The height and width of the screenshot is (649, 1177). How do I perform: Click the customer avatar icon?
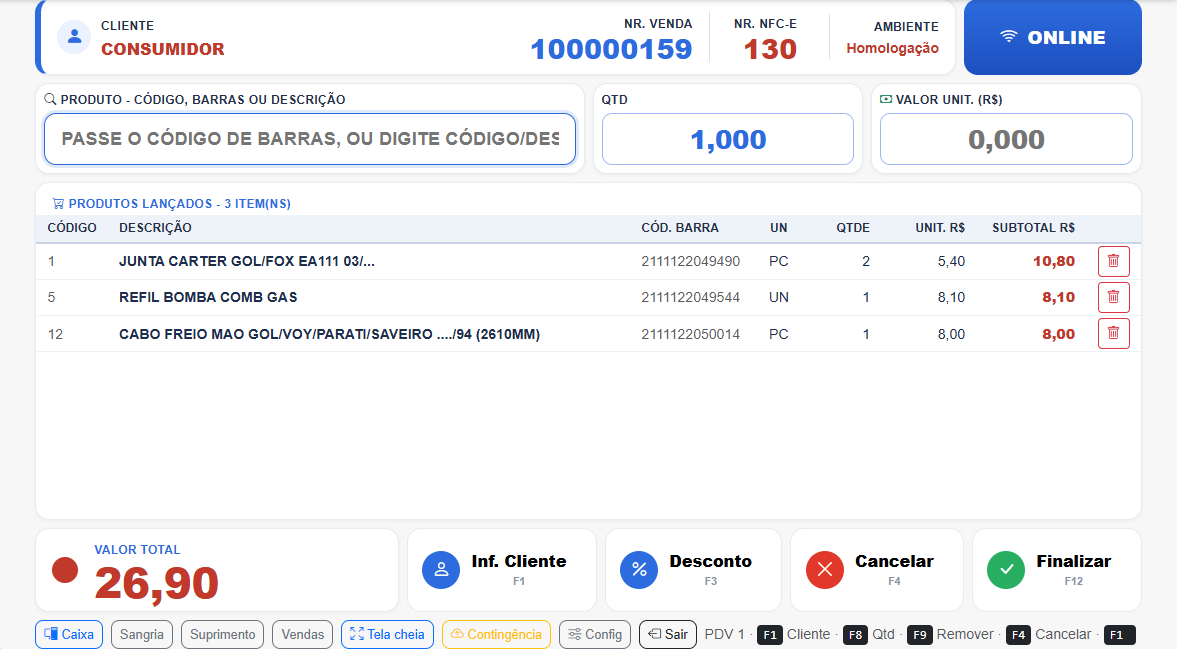pyautogui.click(x=74, y=37)
